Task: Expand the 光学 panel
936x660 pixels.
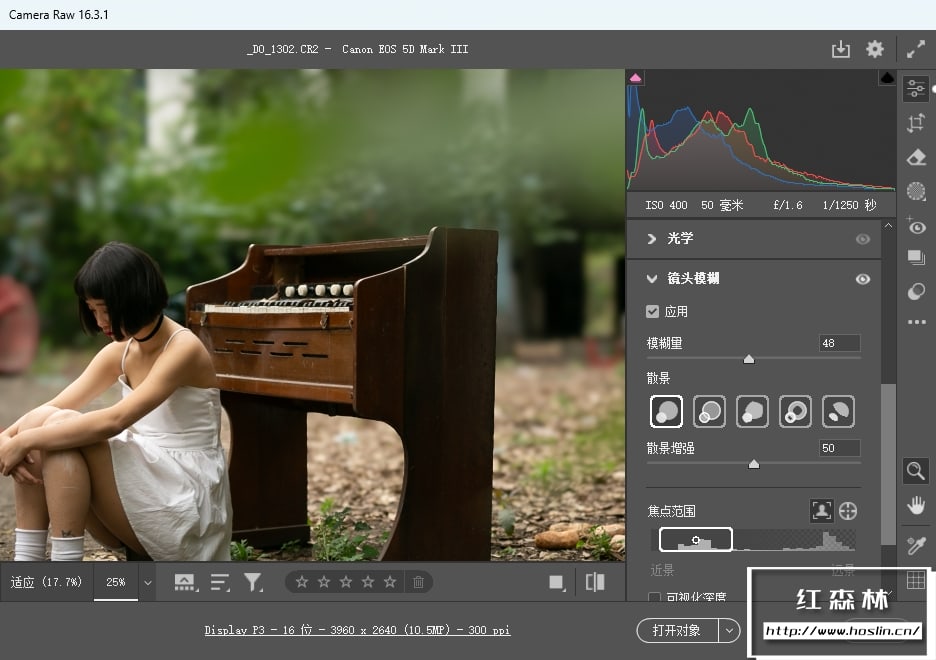Action: 652,239
